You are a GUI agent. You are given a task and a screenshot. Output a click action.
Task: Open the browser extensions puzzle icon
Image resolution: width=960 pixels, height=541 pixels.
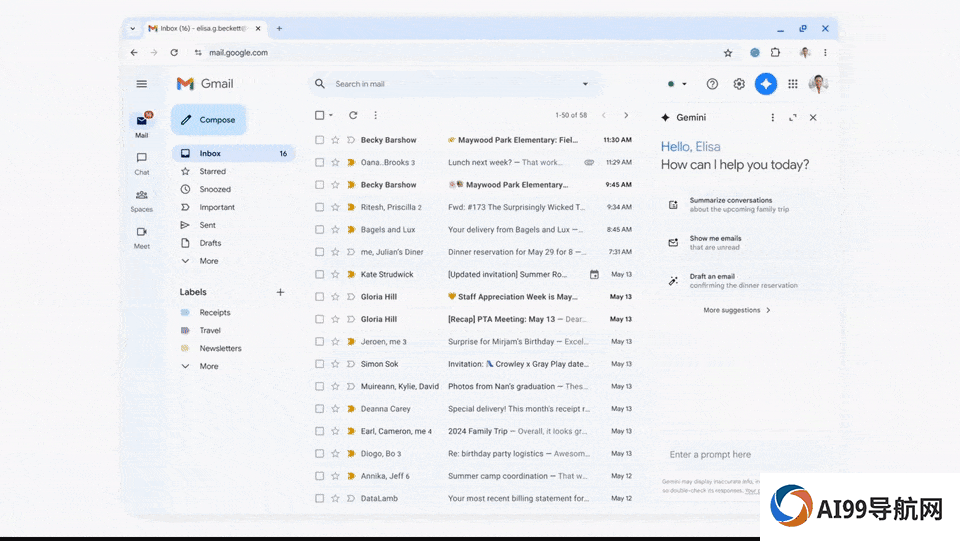(x=776, y=53)
